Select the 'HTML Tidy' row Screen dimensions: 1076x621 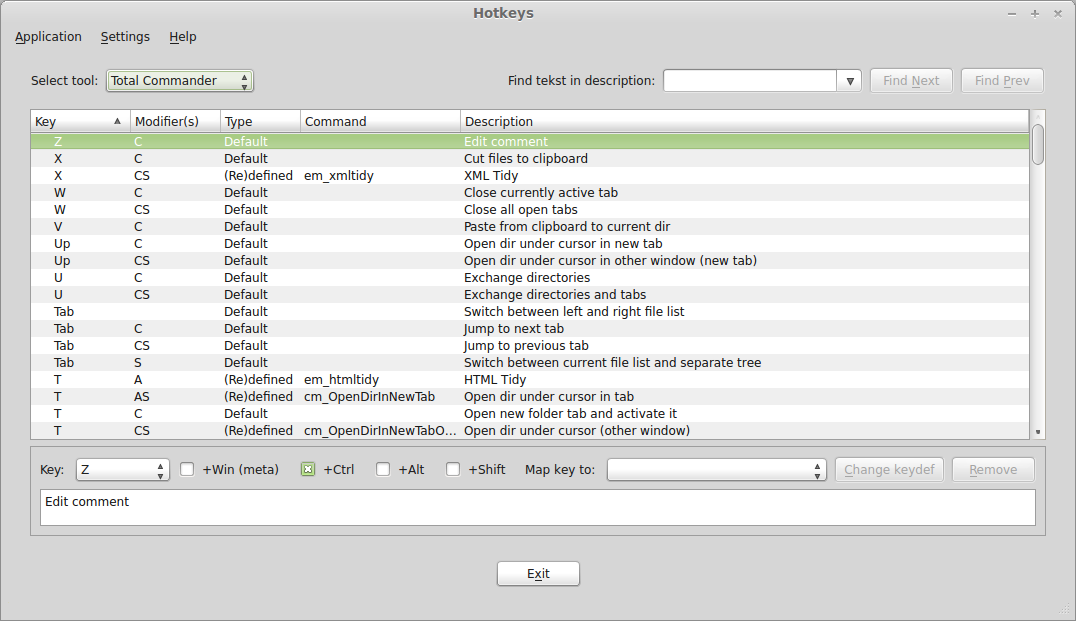tap(530, 379)
